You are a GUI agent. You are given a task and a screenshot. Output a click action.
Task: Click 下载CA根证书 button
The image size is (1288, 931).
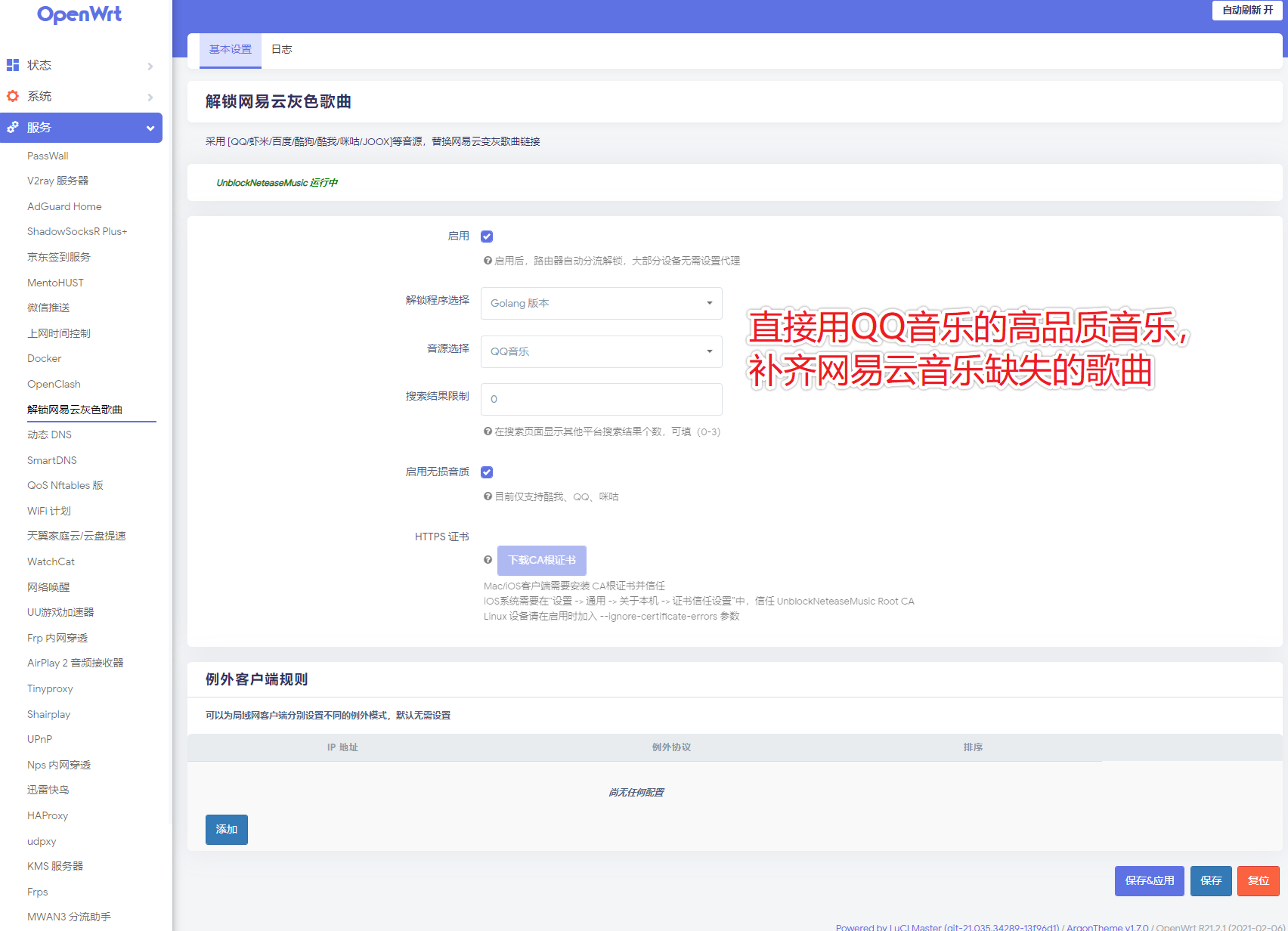(x=542, y=560)
